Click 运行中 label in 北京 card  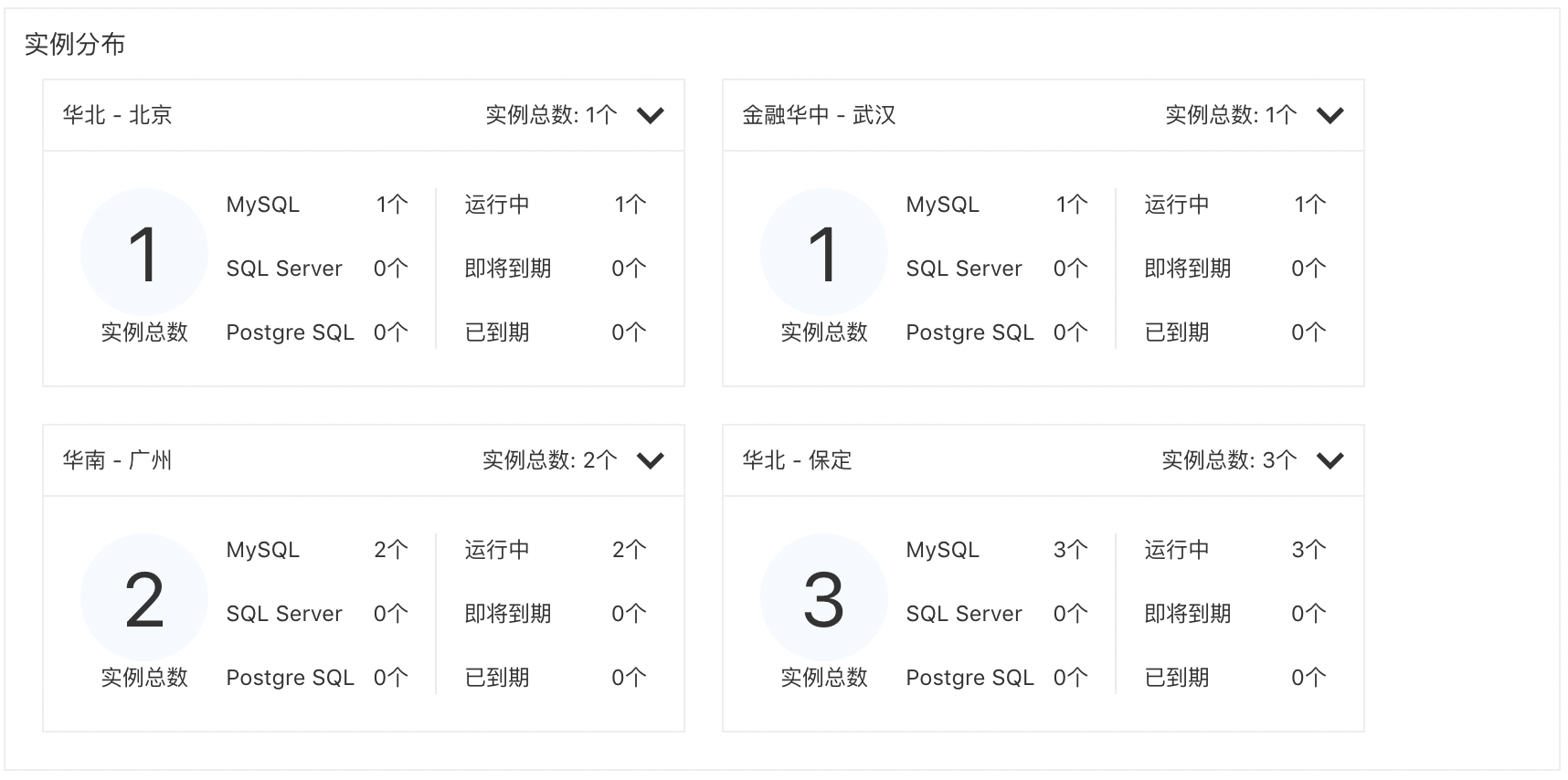[x=497, y=205]
